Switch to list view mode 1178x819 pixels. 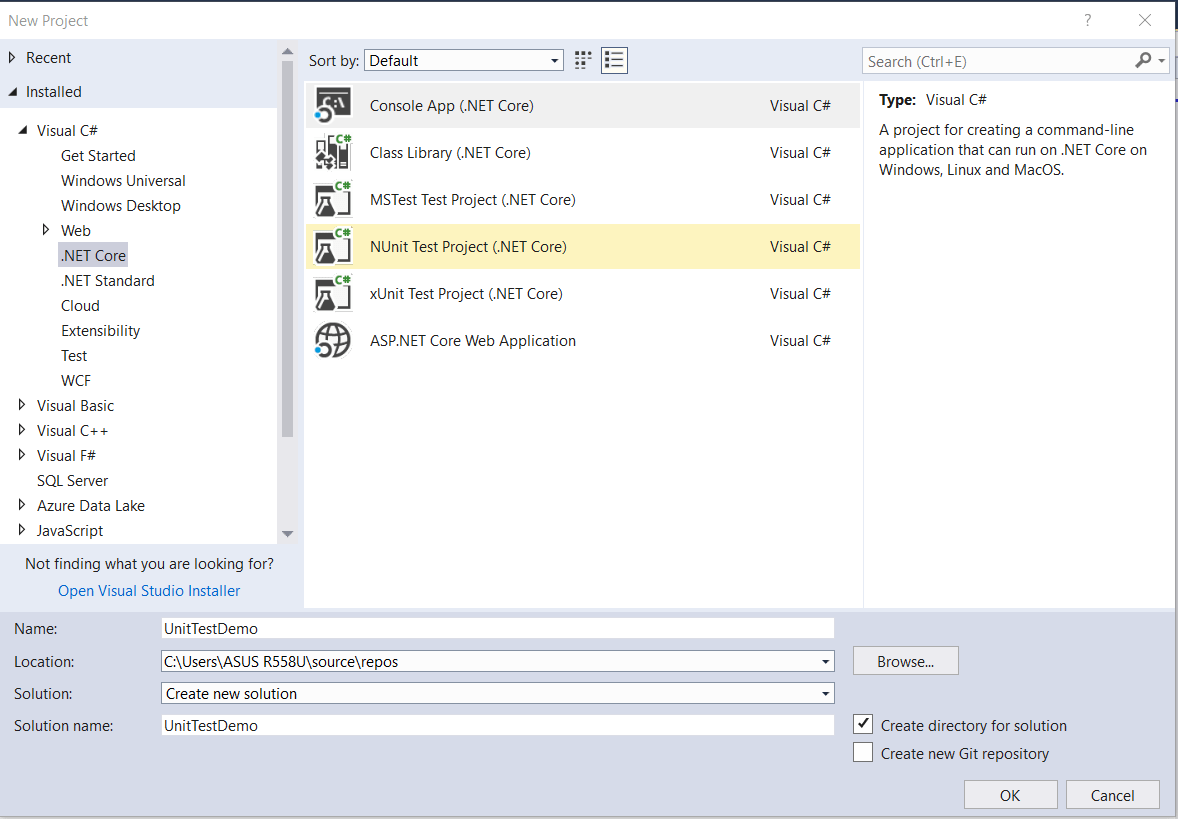click(x=614, y=60)
